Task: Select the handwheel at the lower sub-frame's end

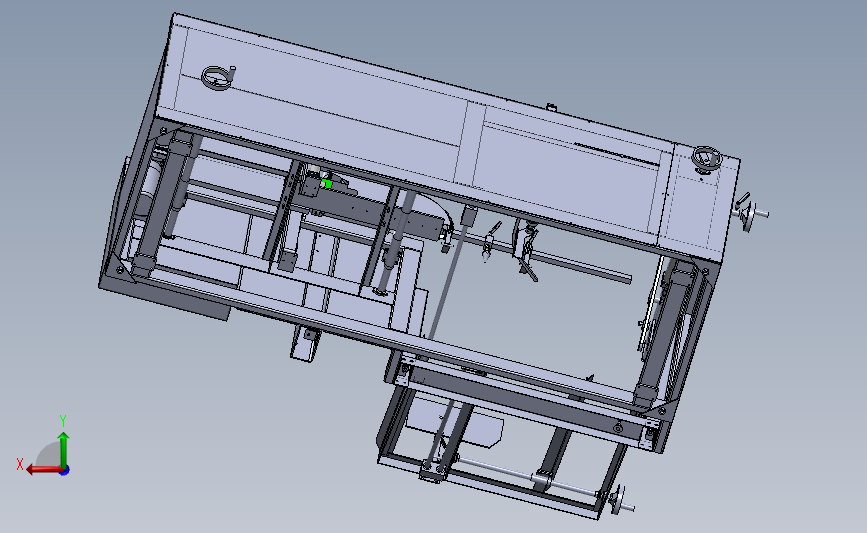Action: 620,500
